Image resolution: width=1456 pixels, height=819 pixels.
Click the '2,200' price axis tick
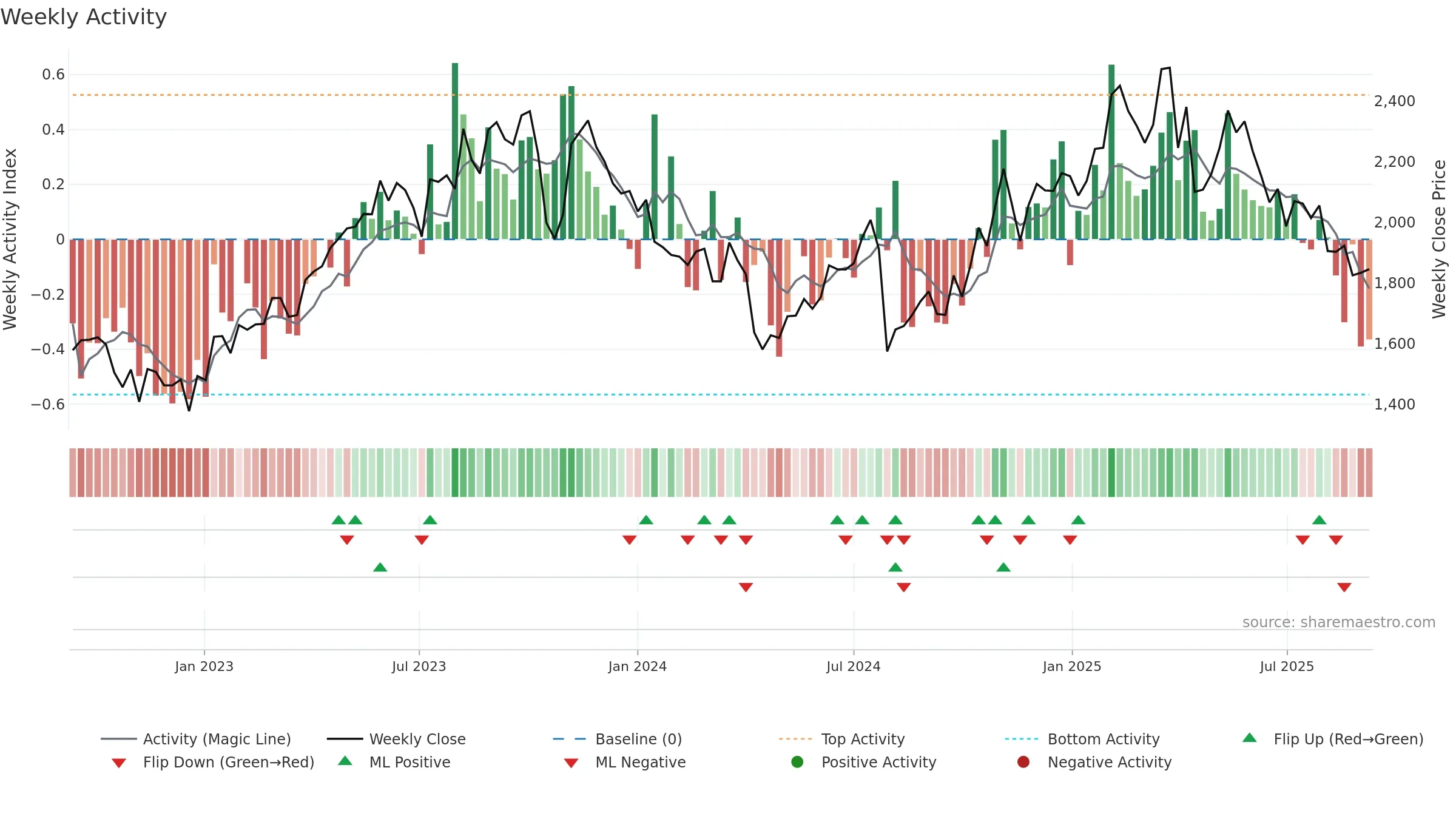pyautogui.click(x=1395, y=162)
